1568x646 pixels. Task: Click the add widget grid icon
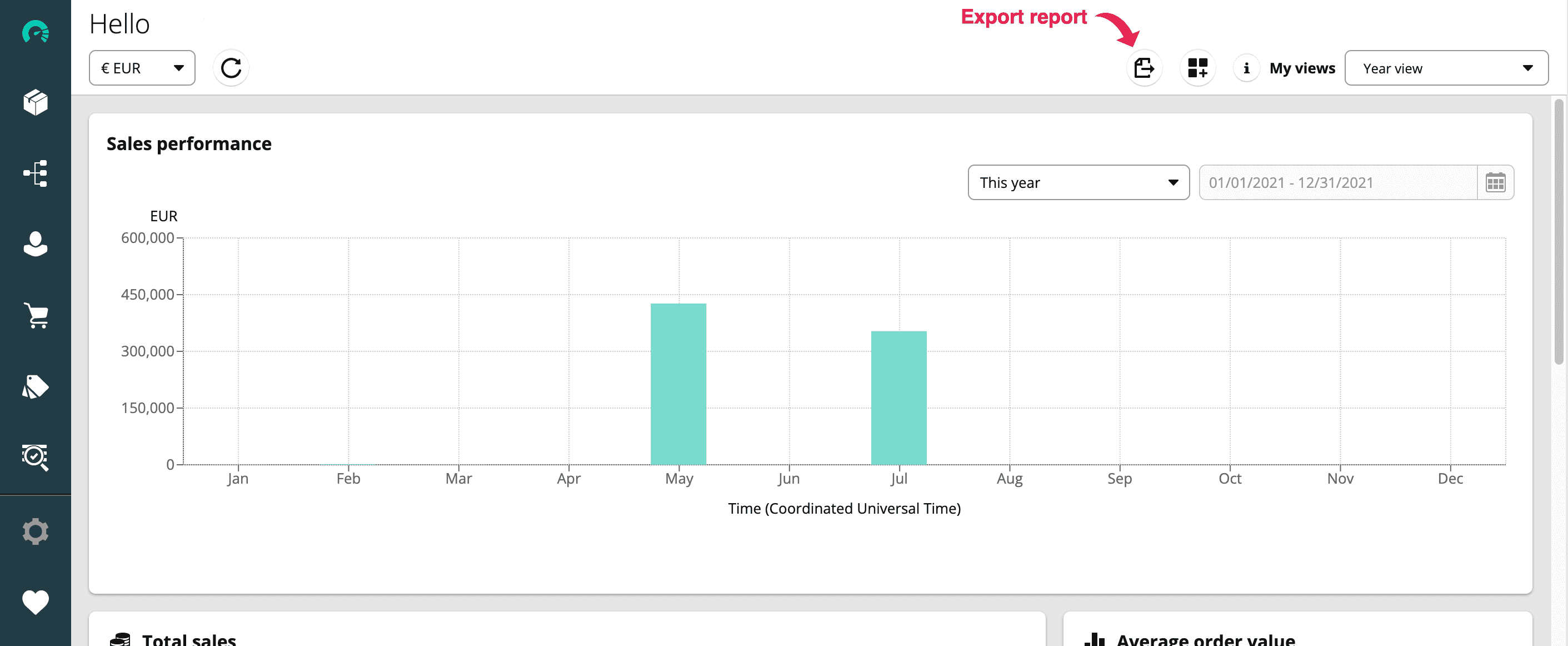pyautogui.click(x=1197, y=68)
